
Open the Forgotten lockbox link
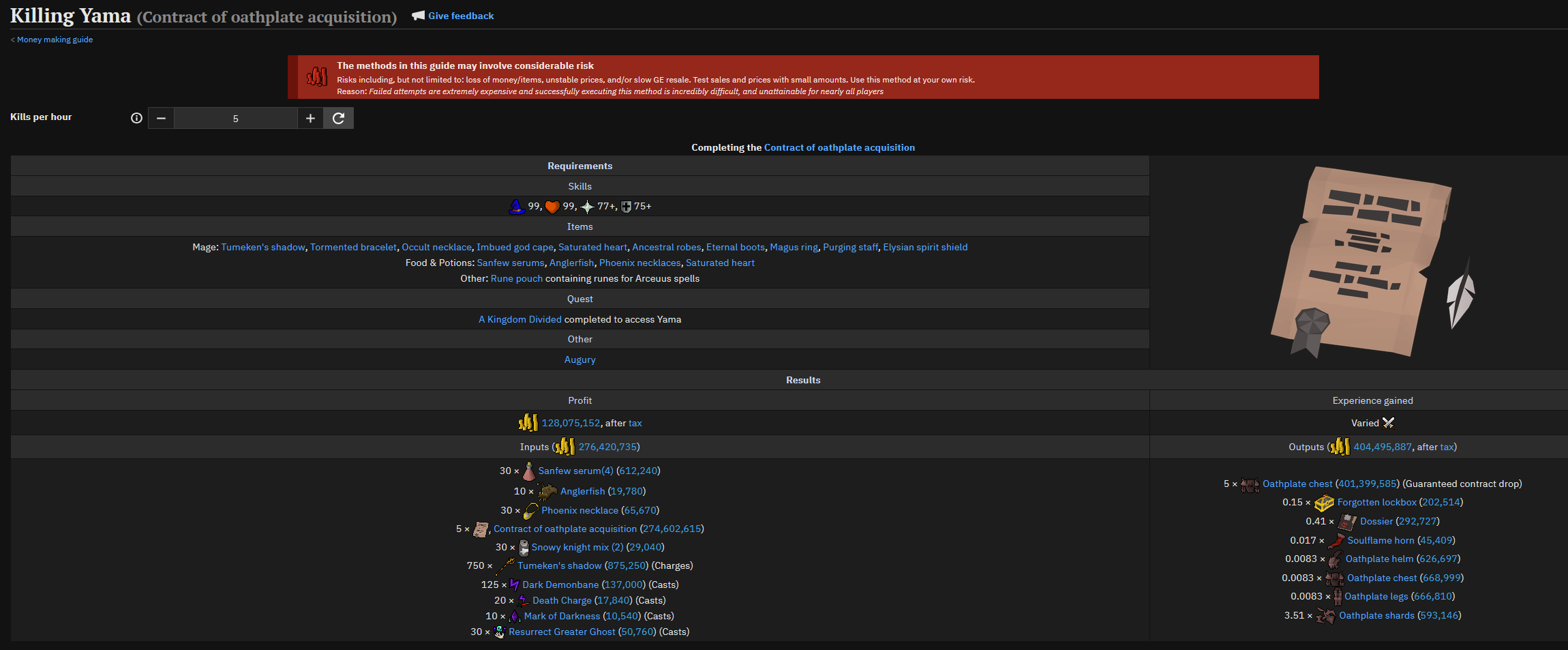pos(1377,502)
